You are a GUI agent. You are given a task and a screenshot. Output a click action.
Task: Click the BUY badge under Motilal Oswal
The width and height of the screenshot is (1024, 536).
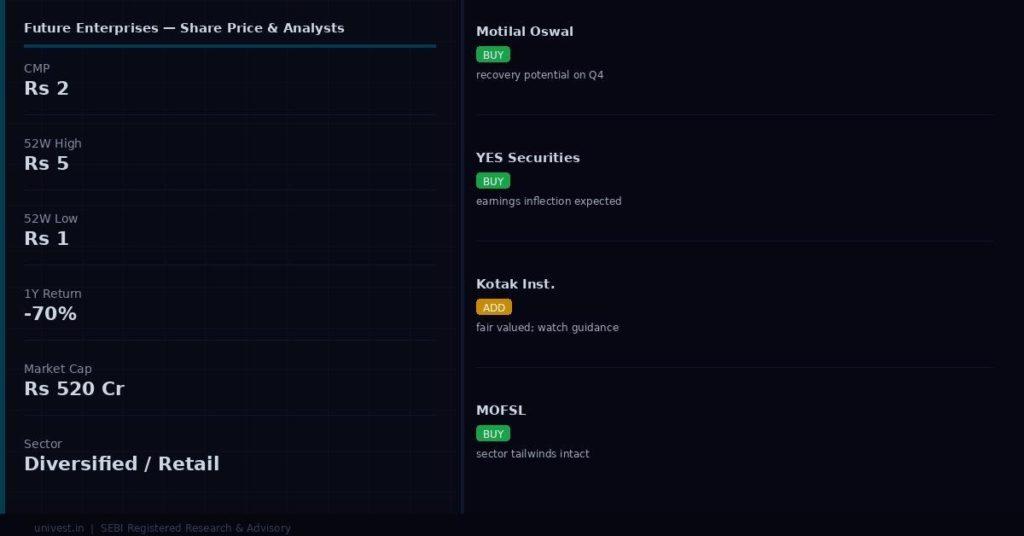[x=493, y=55]
